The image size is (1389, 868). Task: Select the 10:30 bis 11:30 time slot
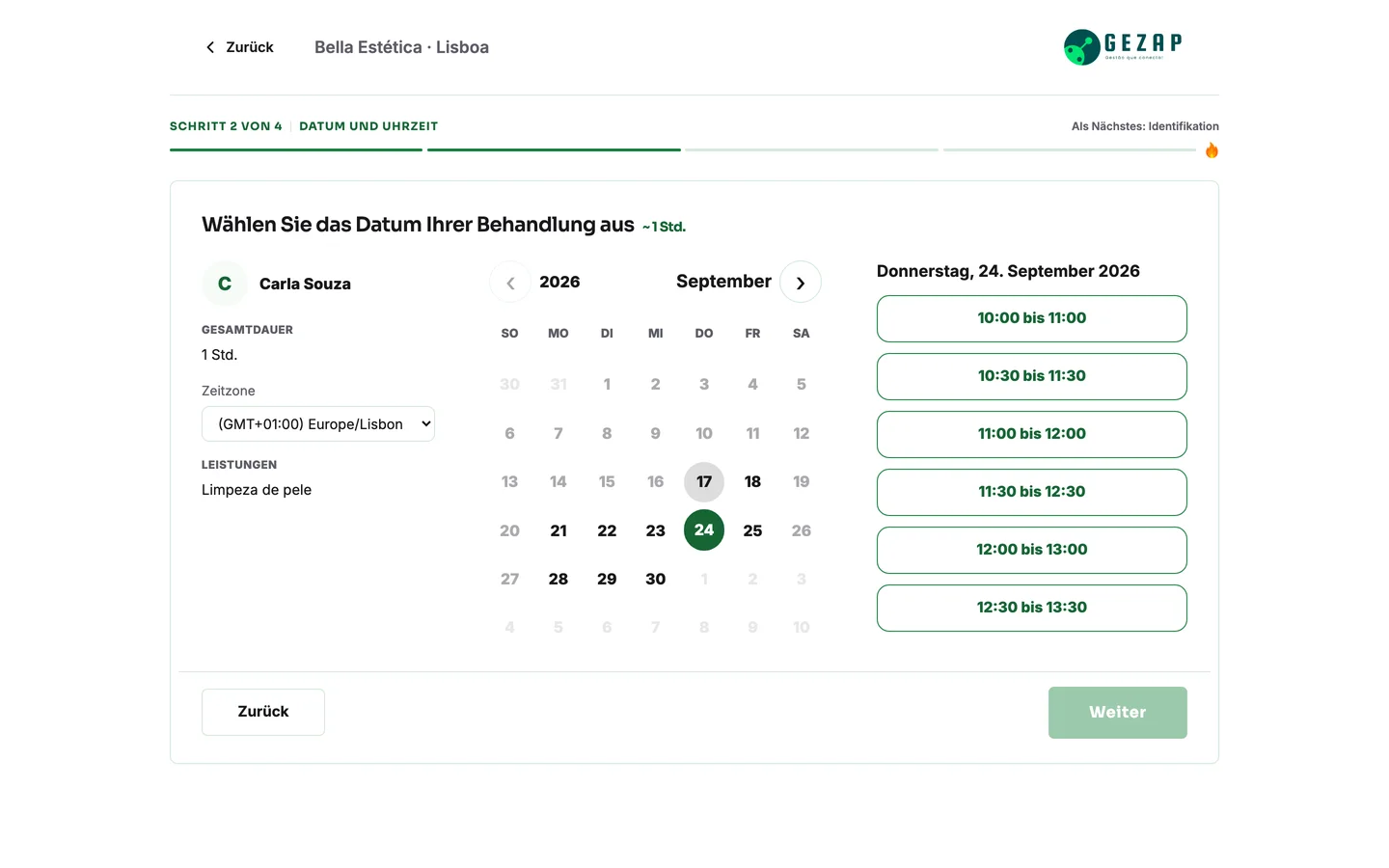click(1032, 376)
